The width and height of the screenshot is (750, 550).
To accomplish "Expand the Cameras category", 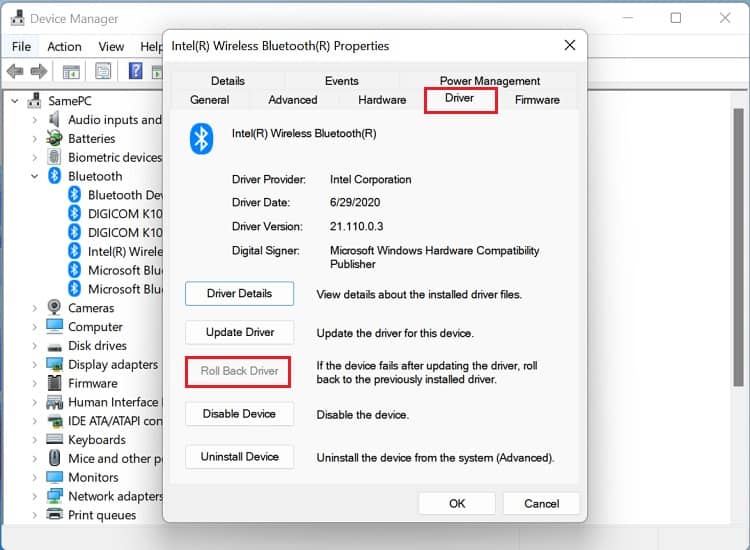I will pos(34,308).
